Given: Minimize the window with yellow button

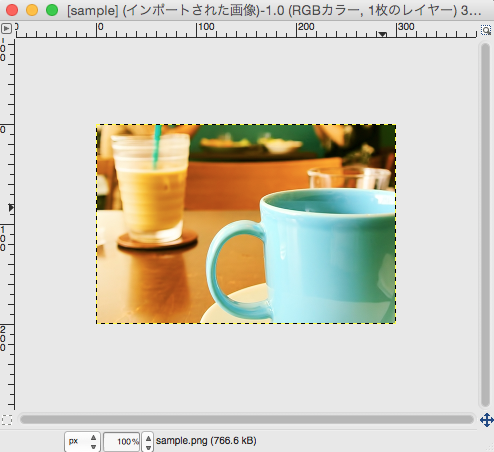Looking at the screenshot, I should [32, 10].
